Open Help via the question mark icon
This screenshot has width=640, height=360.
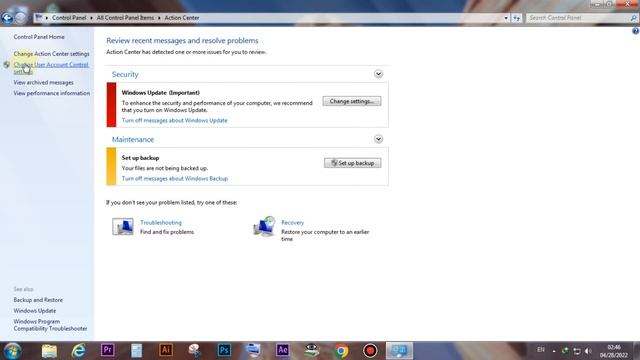[636, 31]
